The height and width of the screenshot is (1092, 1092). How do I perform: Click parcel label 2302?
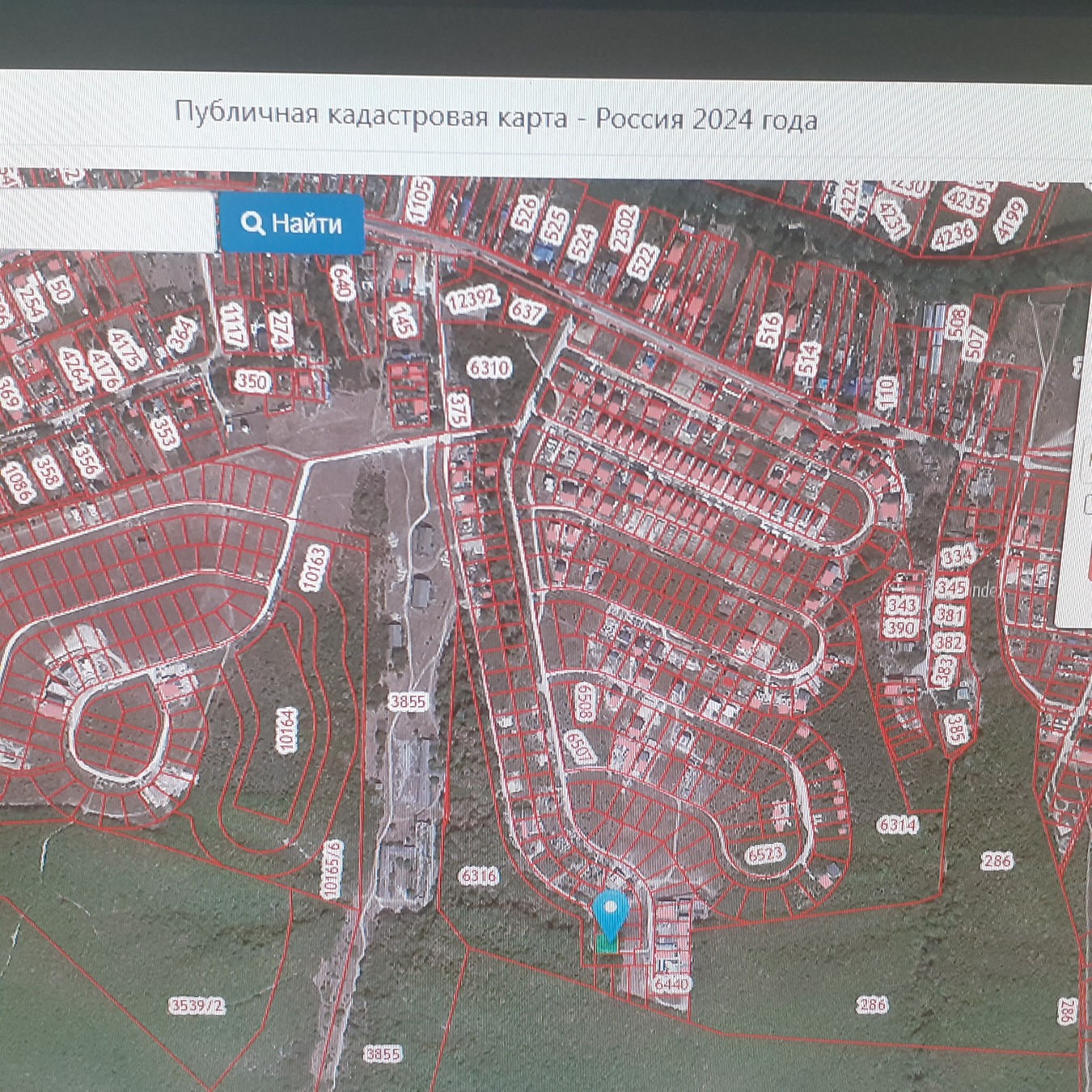pos(624,227)
